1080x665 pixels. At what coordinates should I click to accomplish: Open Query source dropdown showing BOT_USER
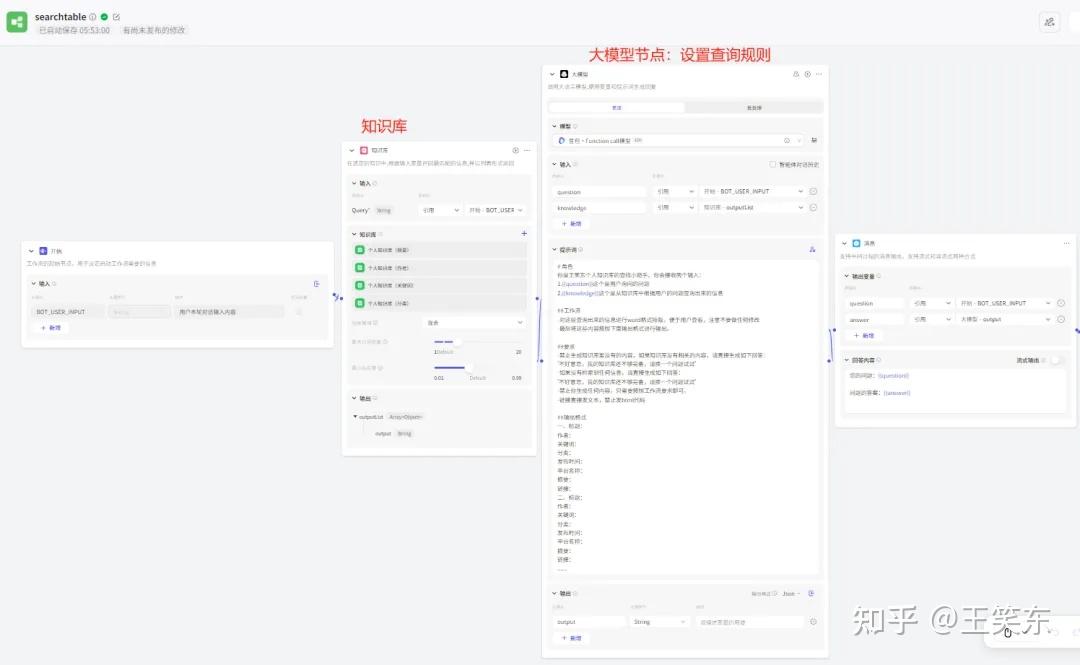pos(496,210)
